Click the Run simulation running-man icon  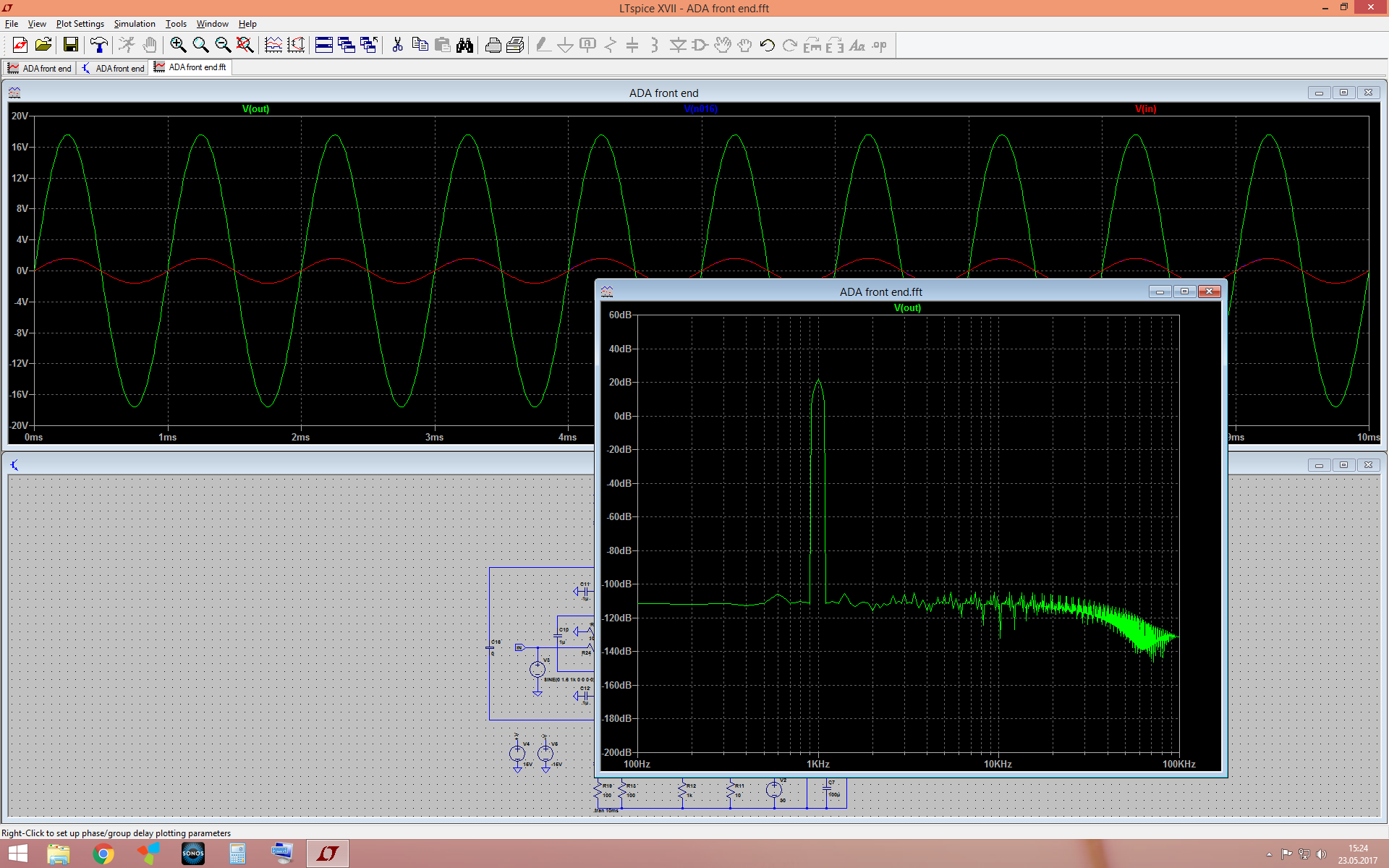click(x=127, y=46)
